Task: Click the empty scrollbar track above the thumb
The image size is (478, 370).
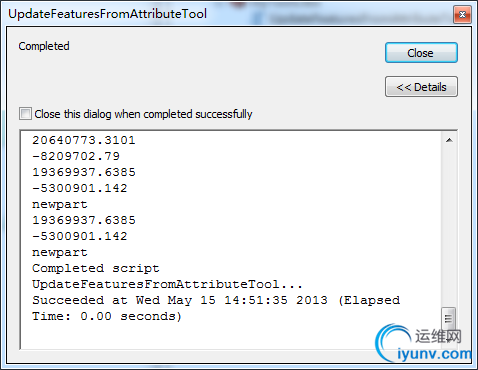Action: 449,227
